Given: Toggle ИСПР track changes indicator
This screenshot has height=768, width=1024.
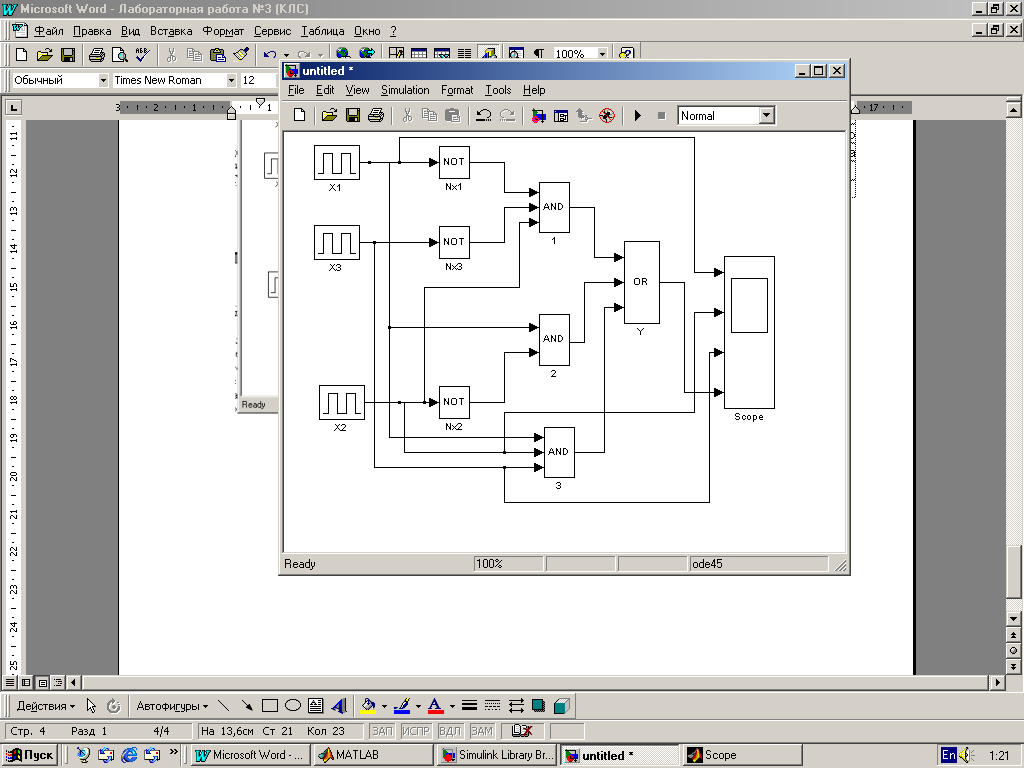Looking at the screenshot, I should (x=415, y=731).
